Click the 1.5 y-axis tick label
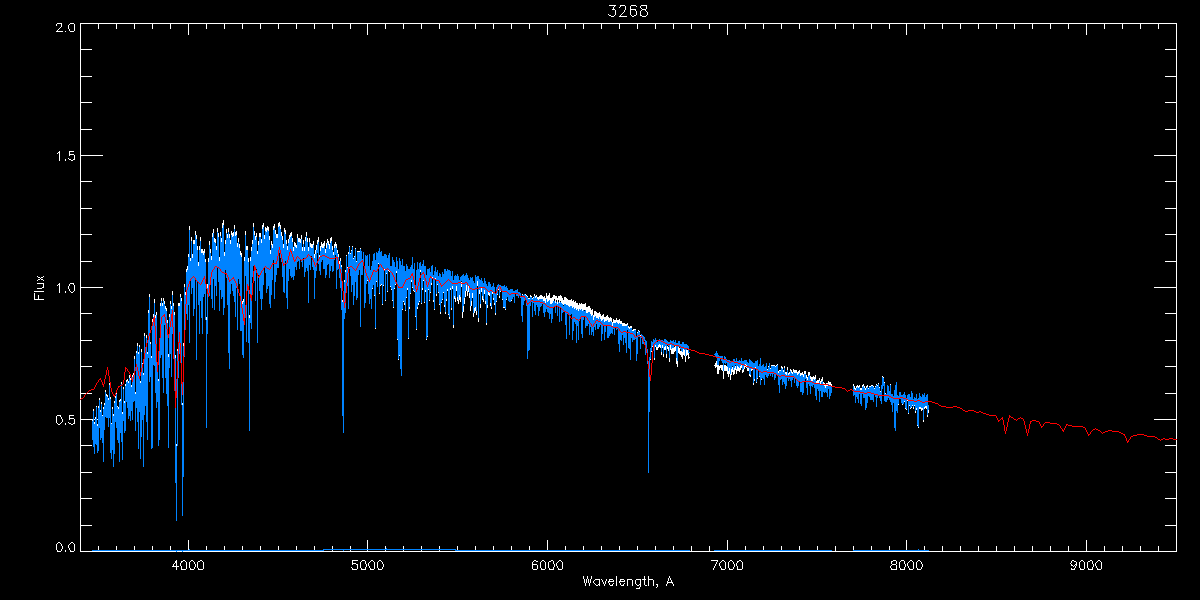The height and width of the screenshot is (600, 1200). [x=62, y=157]
